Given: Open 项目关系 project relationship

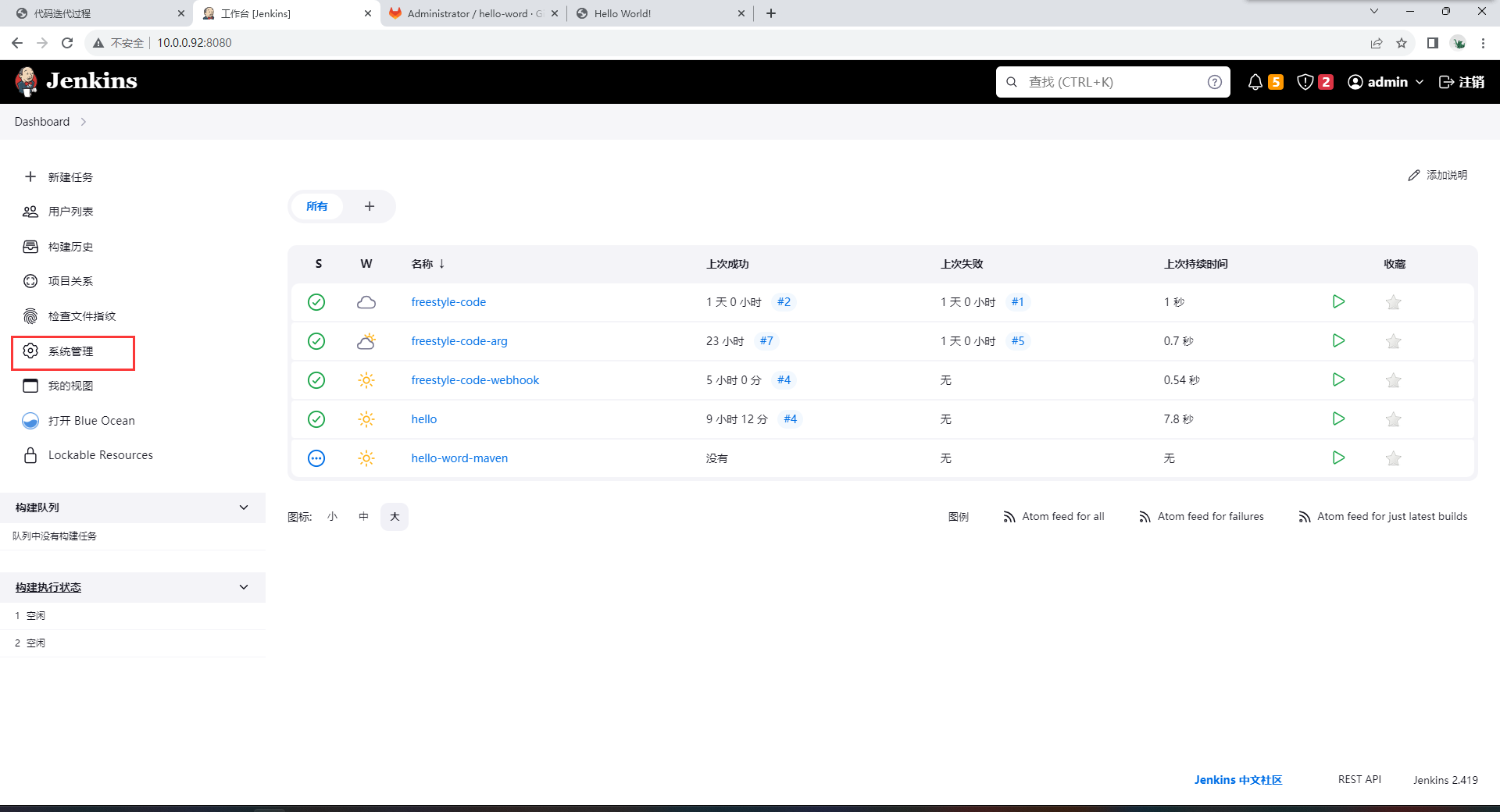Looking at the screenshot, I should click(x=59, y=281).
